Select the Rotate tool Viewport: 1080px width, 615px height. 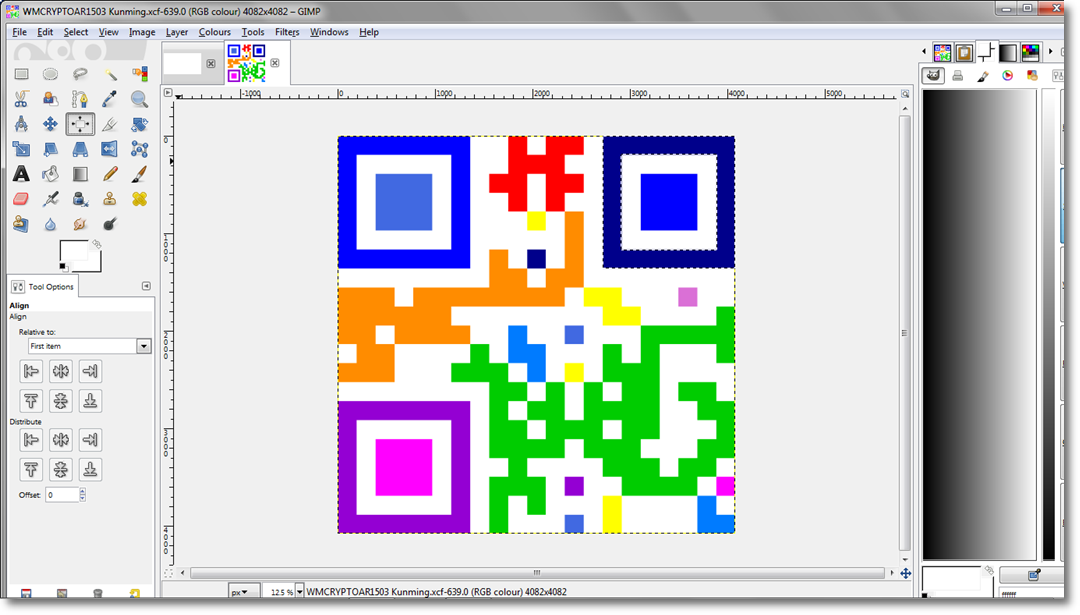click(139, 124)
